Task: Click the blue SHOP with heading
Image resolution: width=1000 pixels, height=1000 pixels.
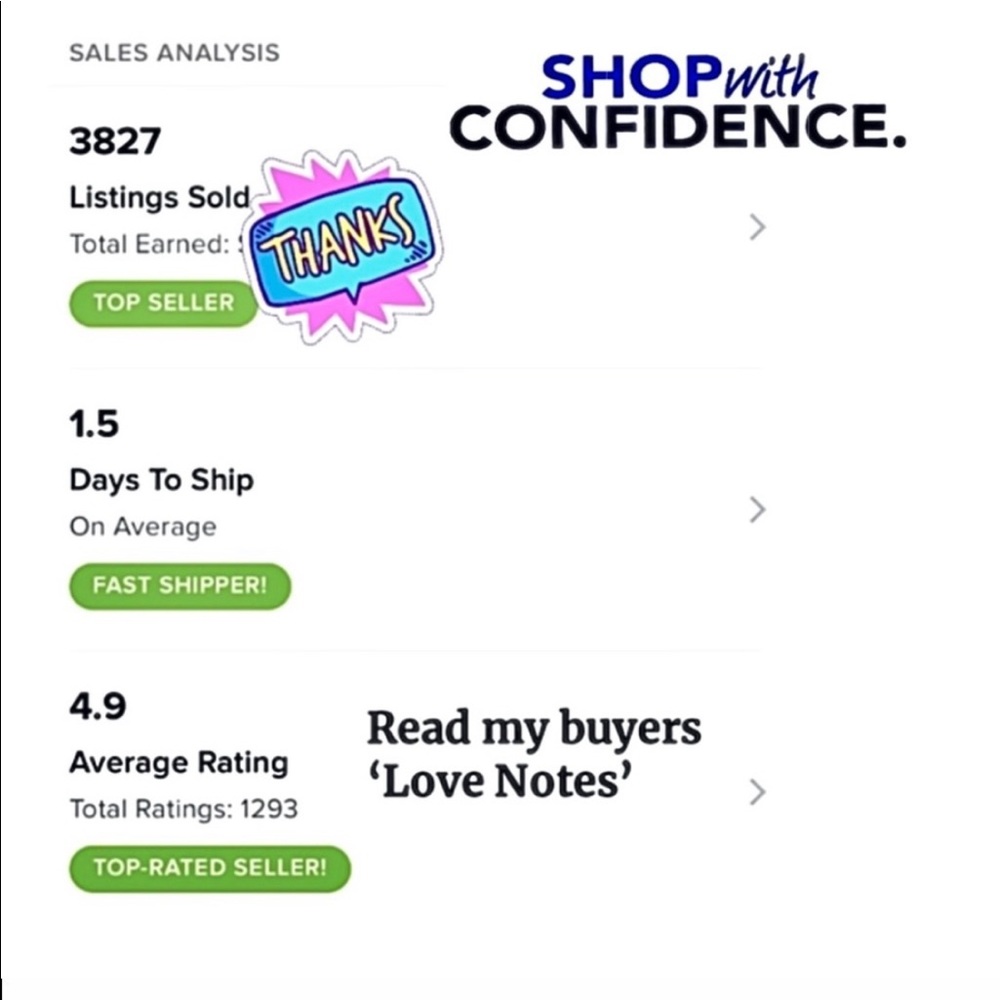Action: pos(679,76)
